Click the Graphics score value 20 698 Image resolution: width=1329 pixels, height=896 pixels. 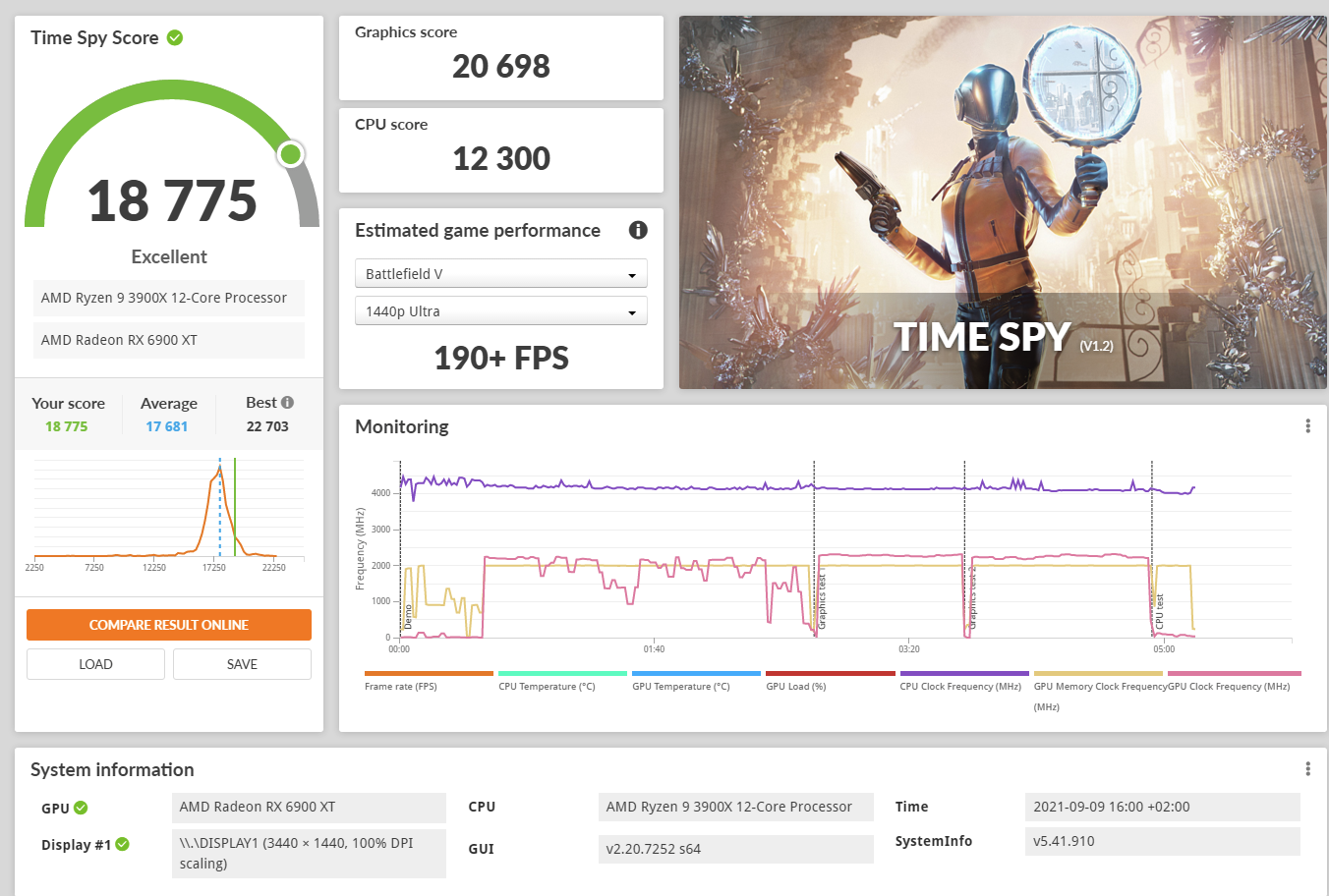(x=501, y=66)
